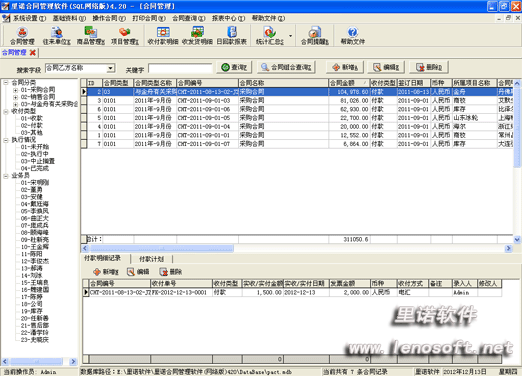Screen dimensions: 522x376
Task: Click the 帮助文件 help icon
Action: point(353,36)
